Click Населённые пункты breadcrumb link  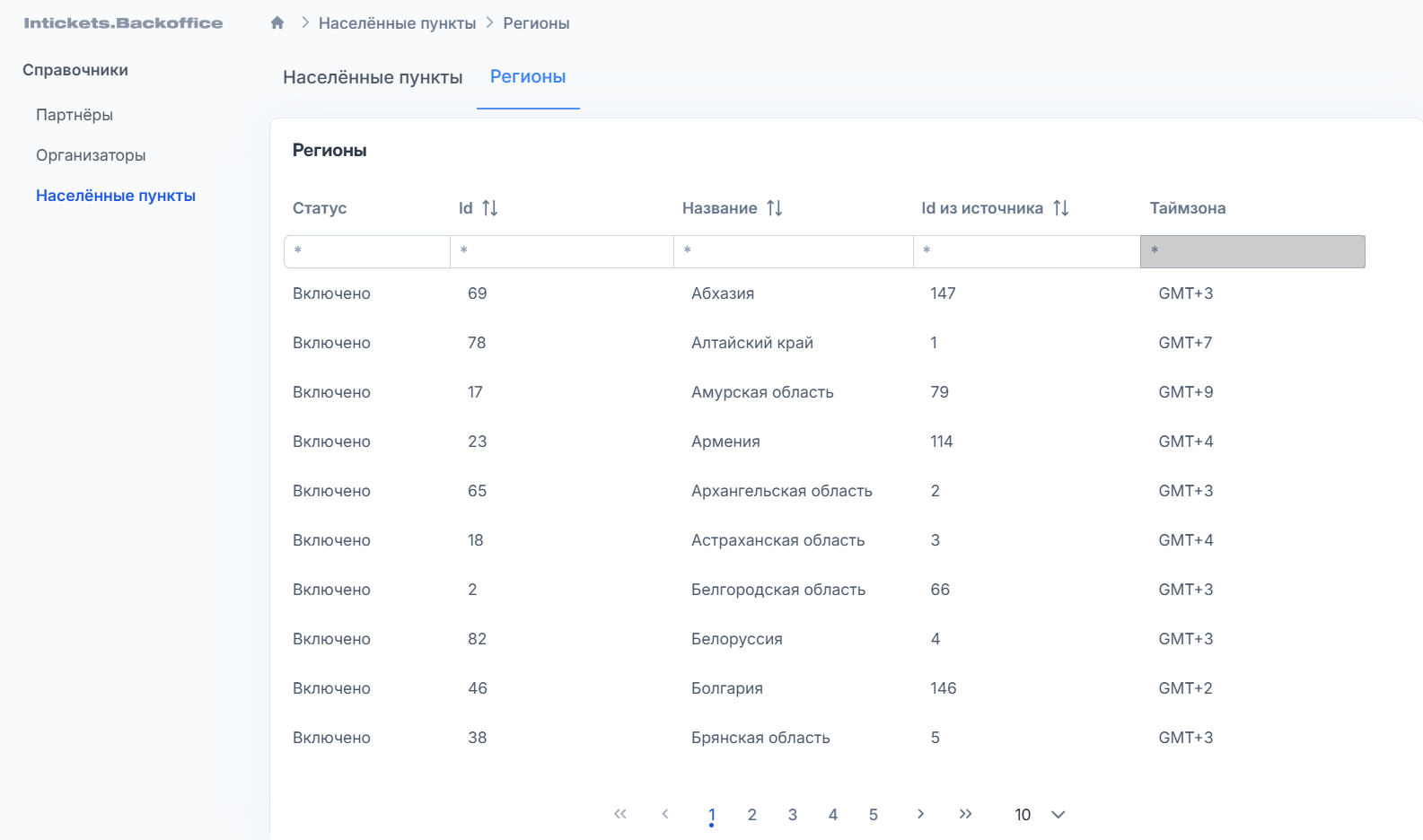(397, 23)
